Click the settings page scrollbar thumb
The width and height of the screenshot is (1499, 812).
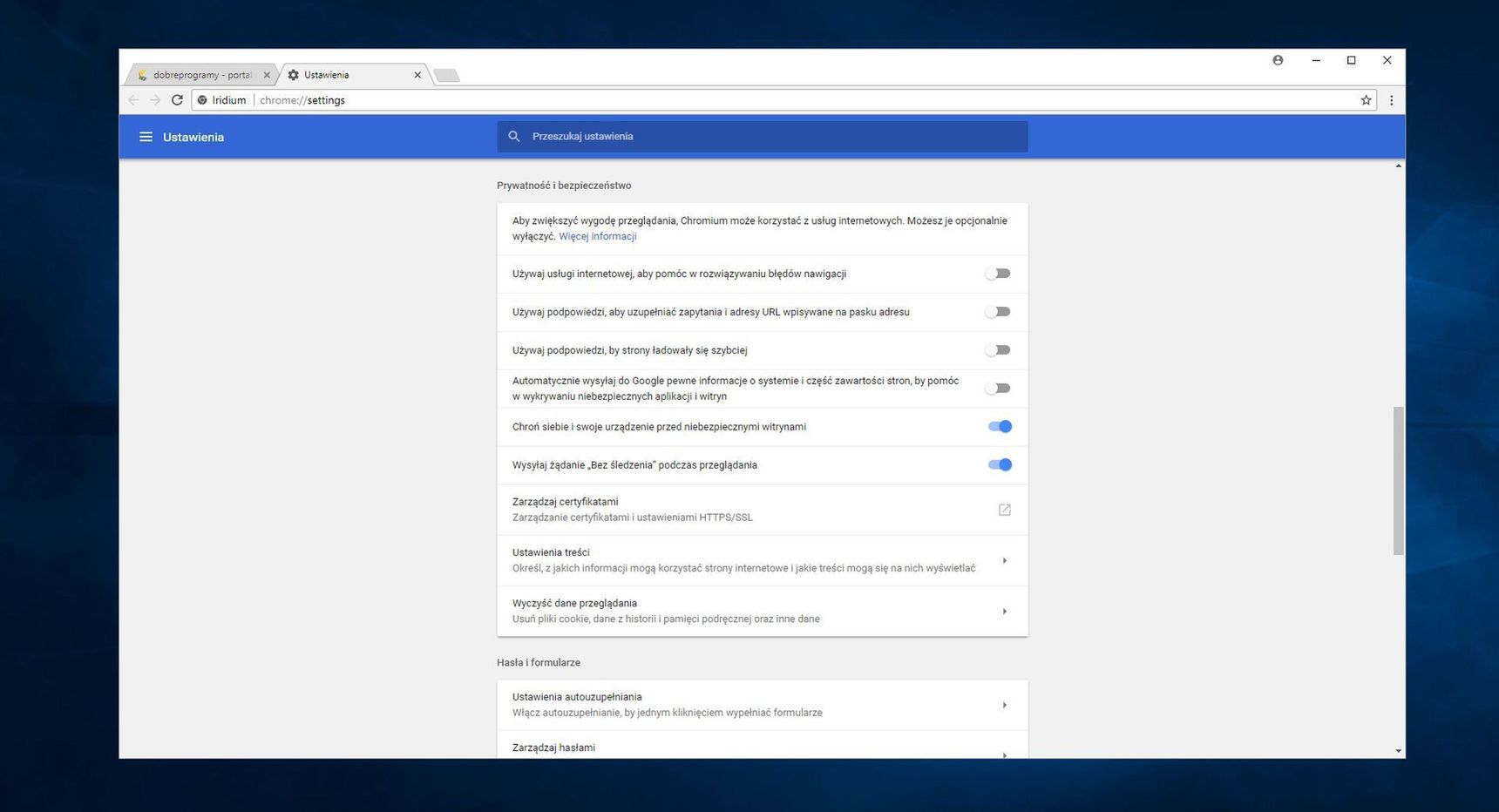(x=1398, y=481)
